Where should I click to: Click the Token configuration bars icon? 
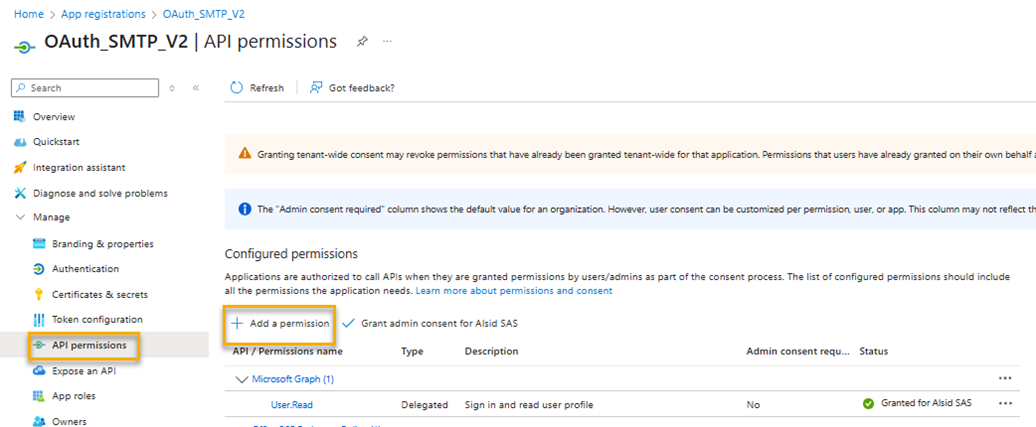tap(39, 320)
